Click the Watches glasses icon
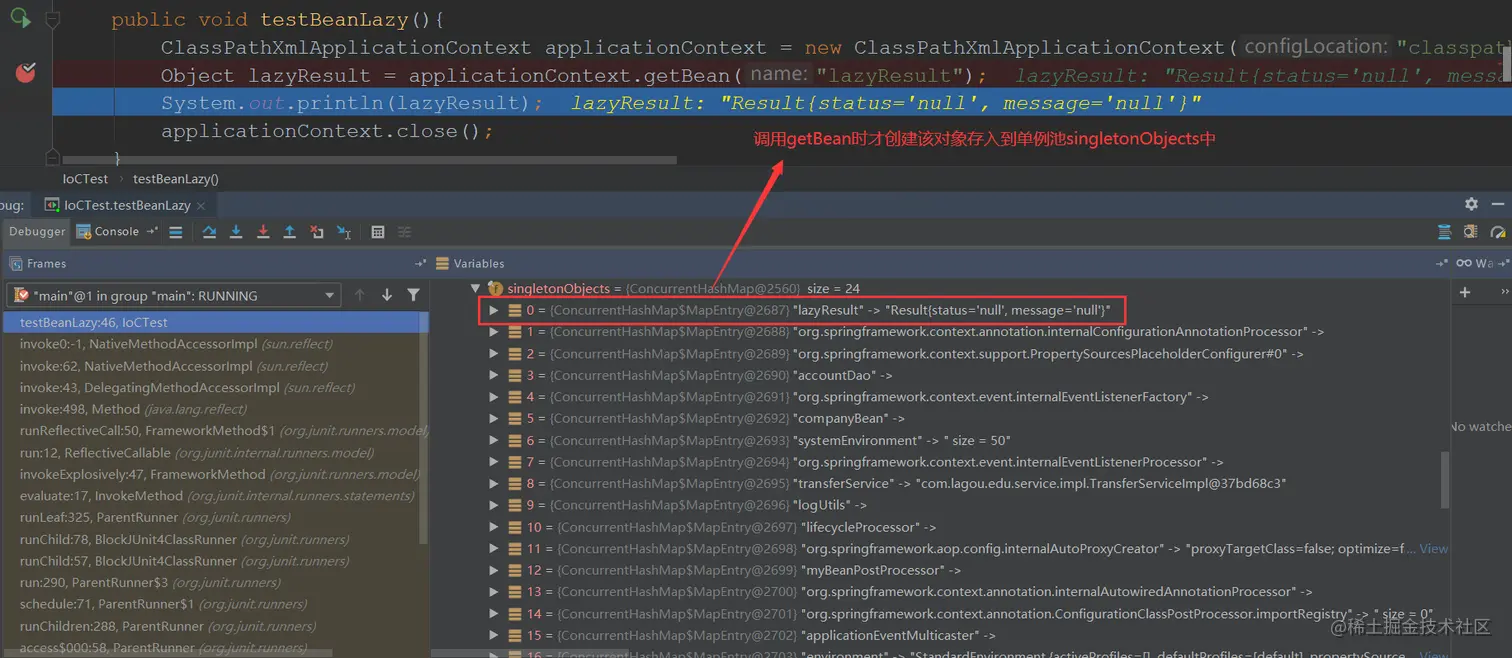The height and width of the screenshot is (658, 1512). pos(1464,264)
